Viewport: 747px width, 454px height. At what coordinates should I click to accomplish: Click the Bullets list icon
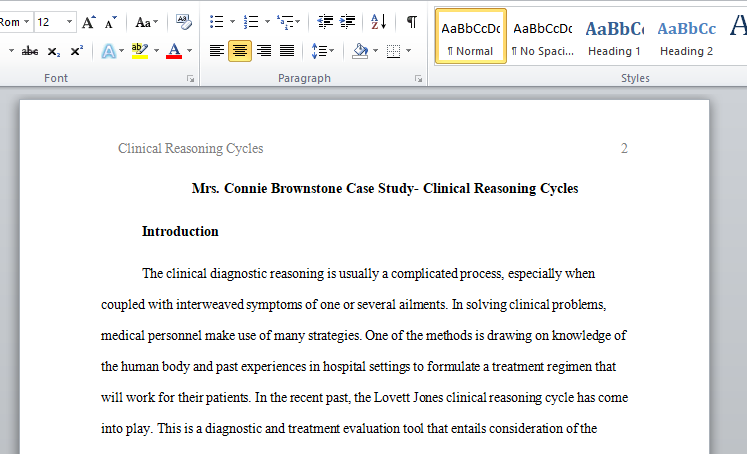(x=217, y=22)
